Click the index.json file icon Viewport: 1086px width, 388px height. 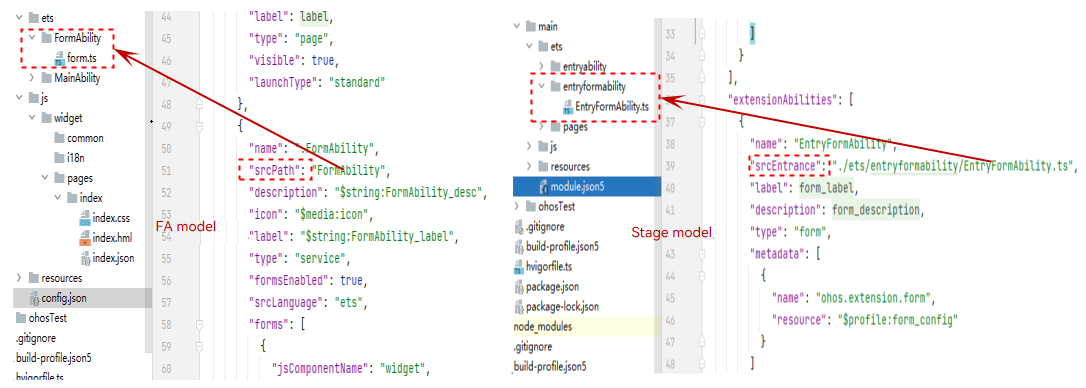[x=85, y=259]
